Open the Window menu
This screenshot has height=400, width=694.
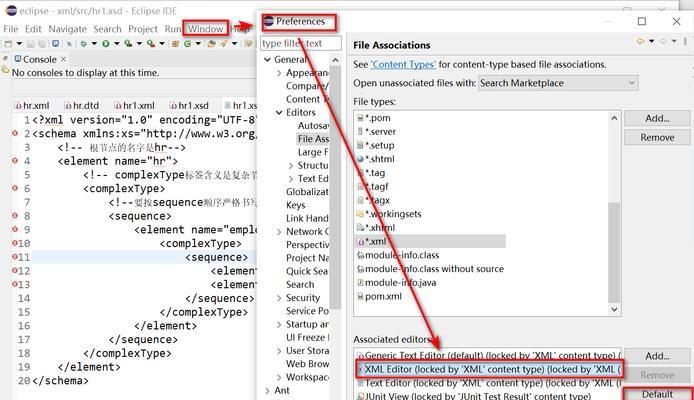[206, 29]
